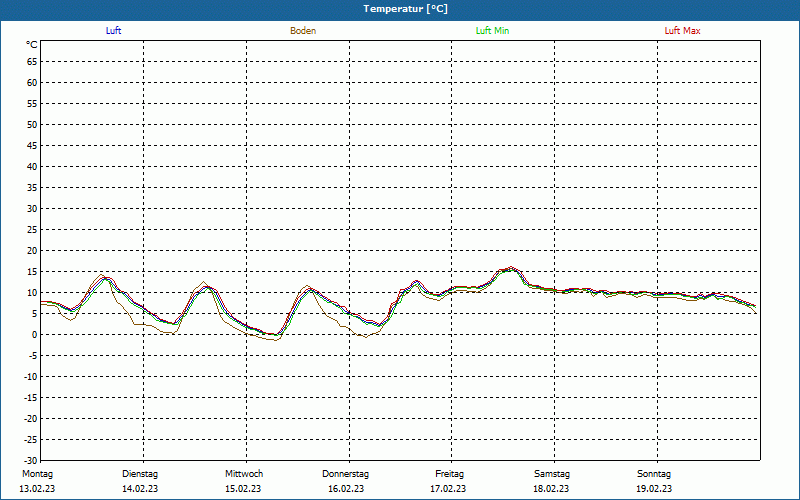This screenshot has width=800, height=500.
Task: Click the 35 value on the y-axis
Action: tap(32, 188)
